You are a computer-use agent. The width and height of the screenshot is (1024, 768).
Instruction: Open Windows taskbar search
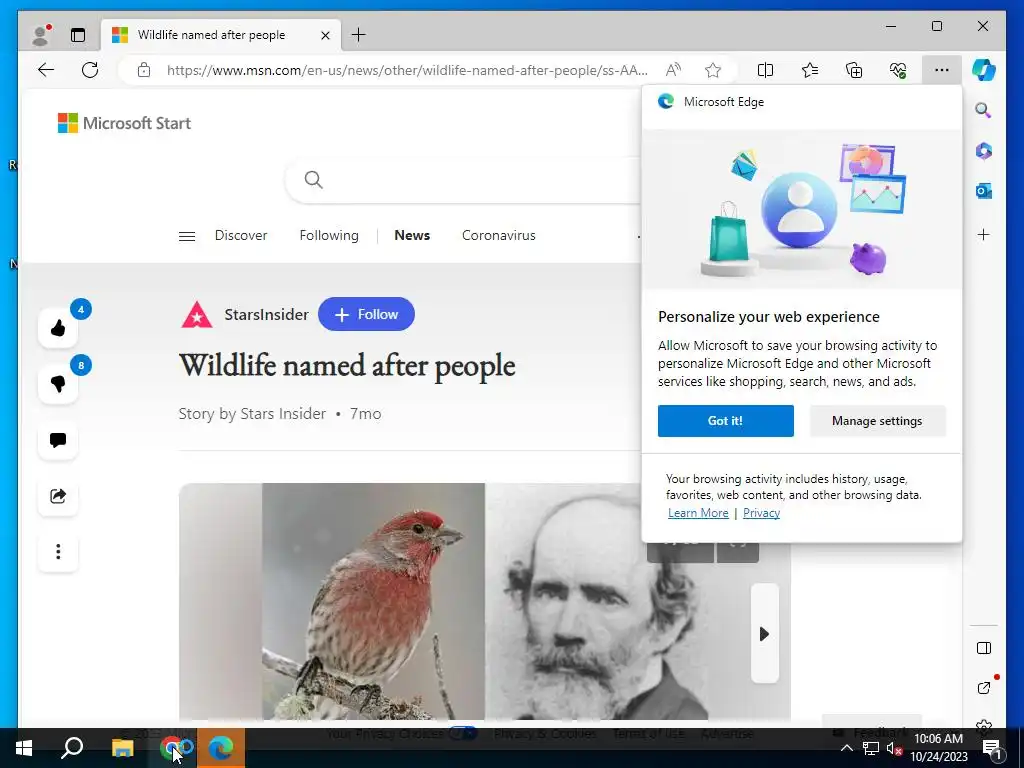[72, 748]
